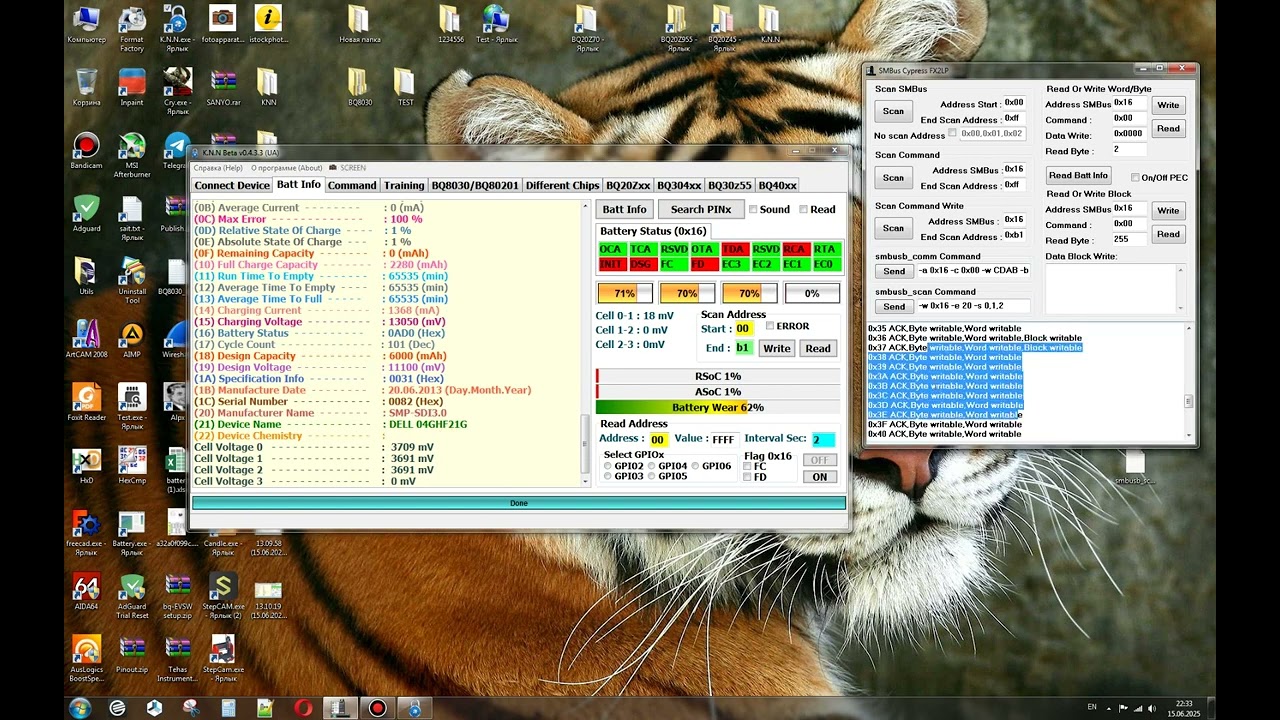Open the Pinout.zip archive icon
1280x720 pixels.
pos(131,655)
